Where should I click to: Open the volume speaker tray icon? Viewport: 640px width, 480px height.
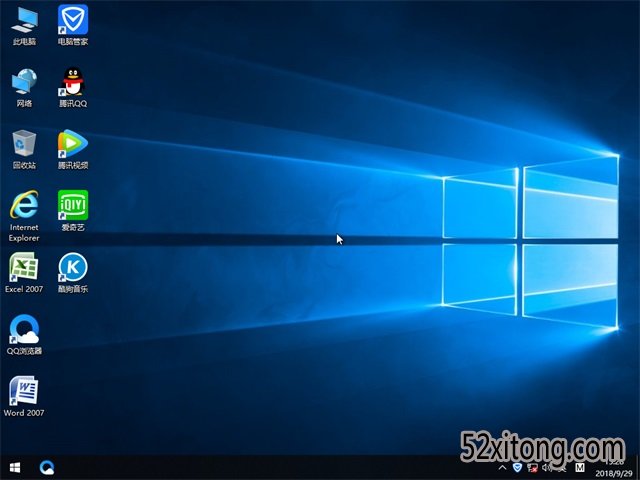coord(547,468)
